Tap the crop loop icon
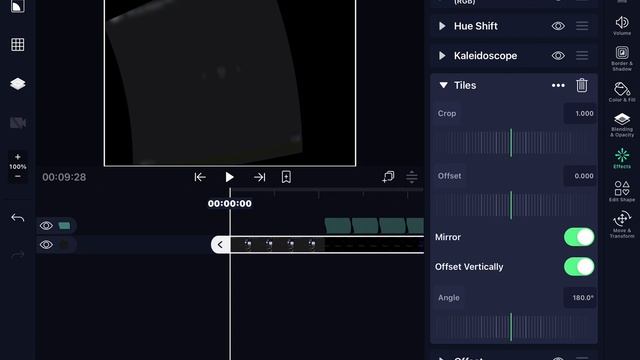640x360 pixels. coord(388,177)
